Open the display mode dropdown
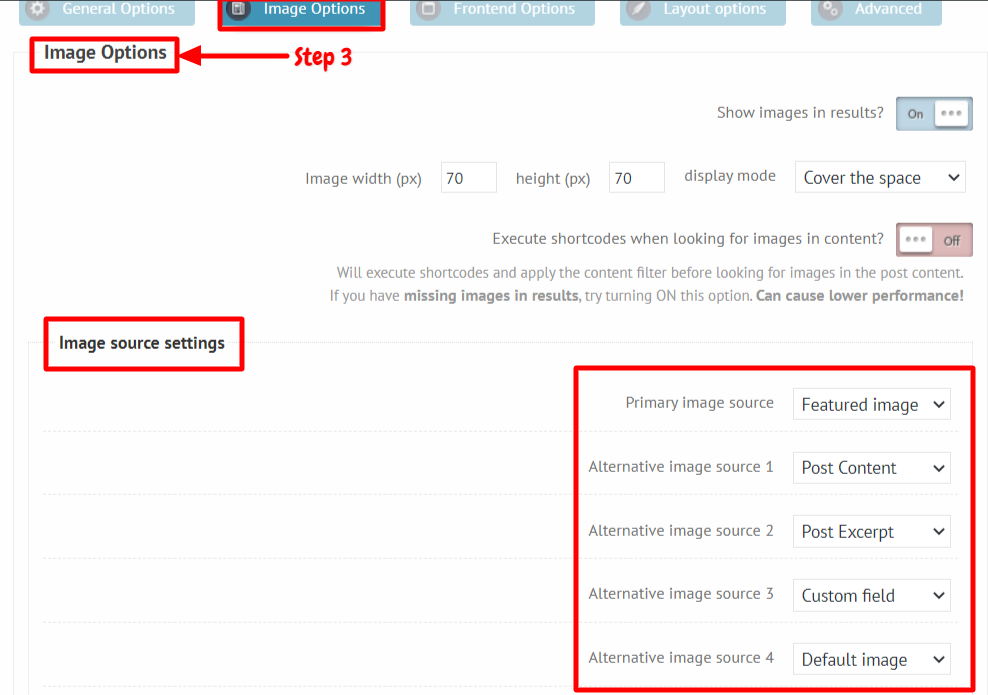Viewport: 988px width, 695px height. pos(880,178)
